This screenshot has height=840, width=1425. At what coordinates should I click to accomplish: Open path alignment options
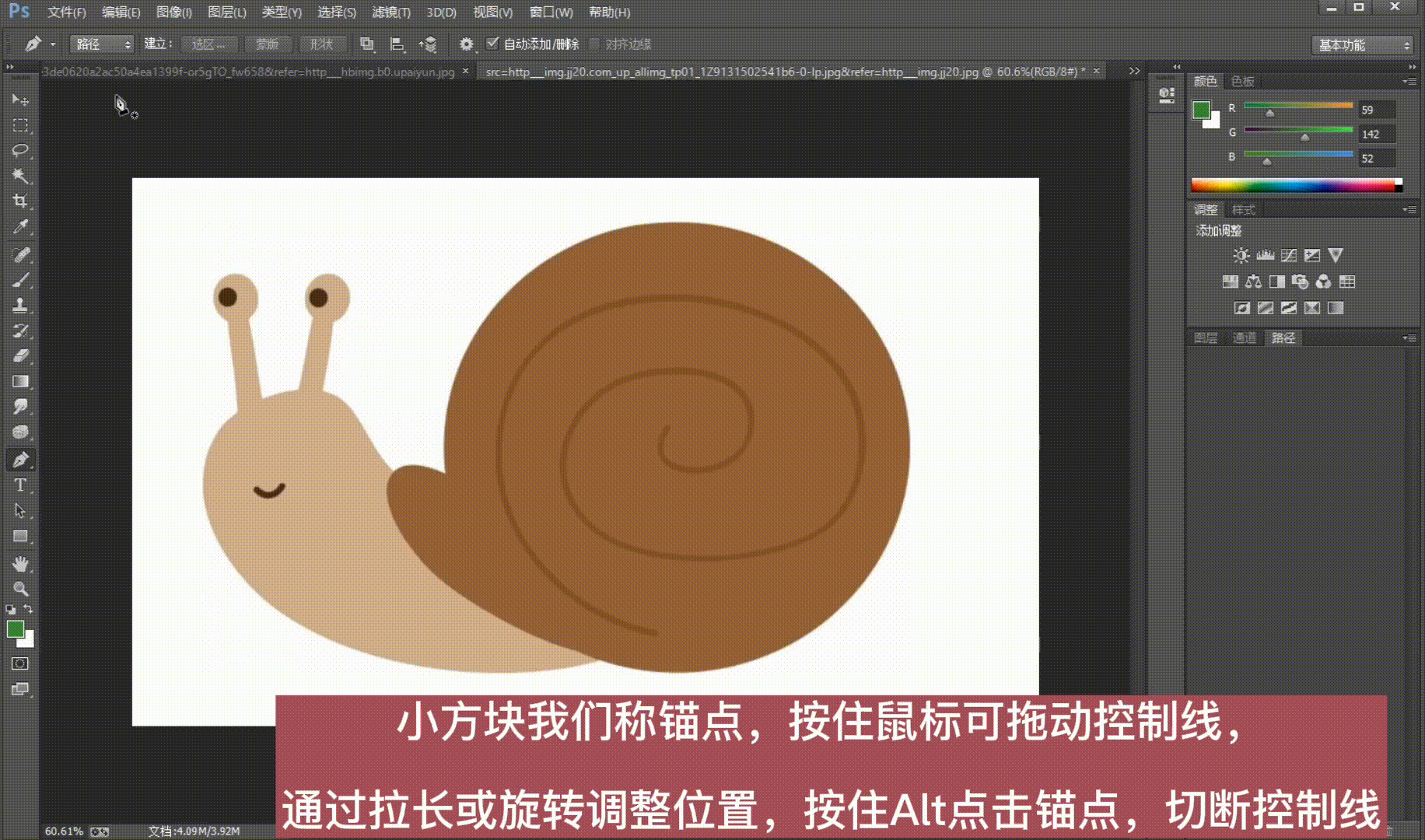tap(397, 44)
